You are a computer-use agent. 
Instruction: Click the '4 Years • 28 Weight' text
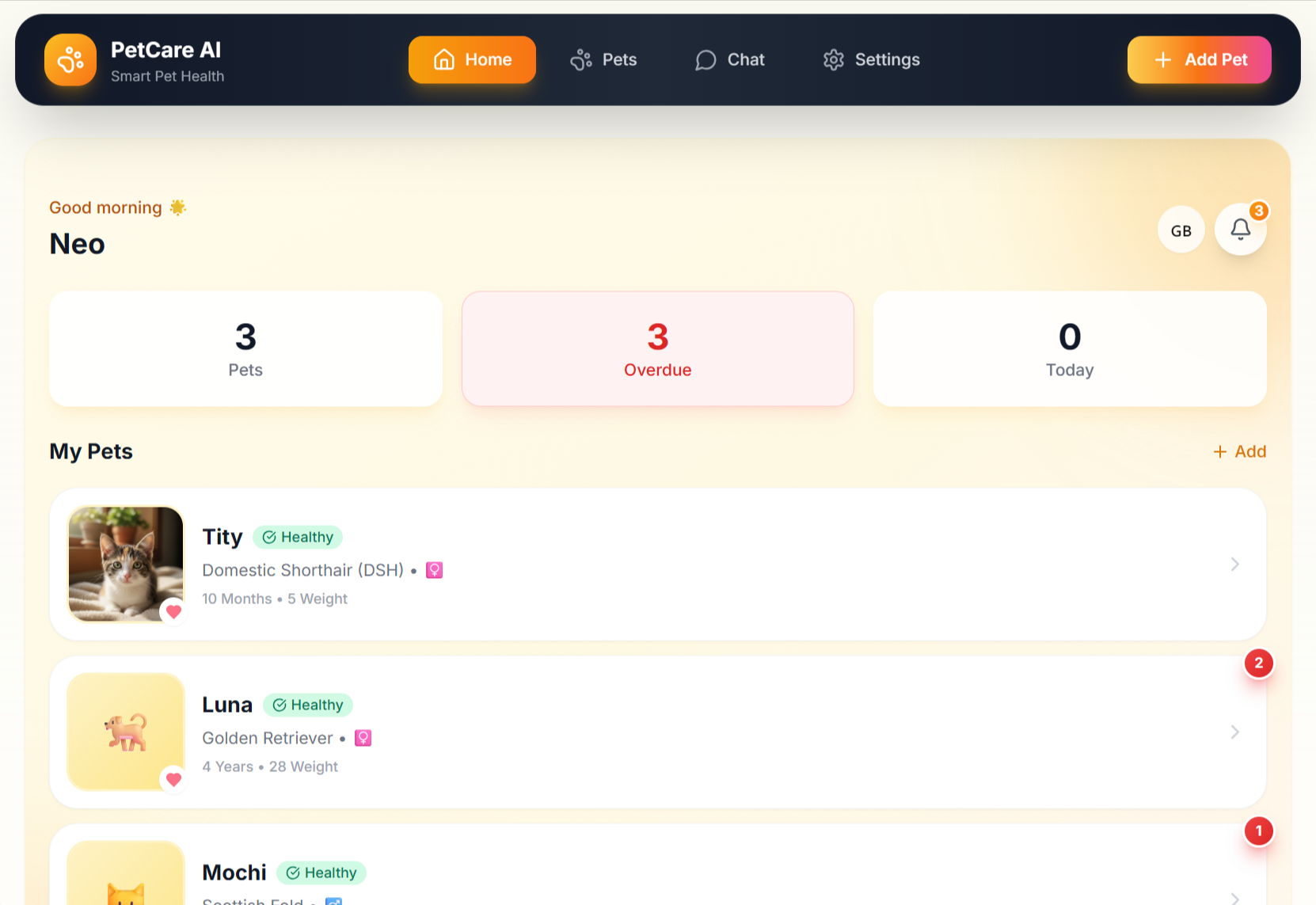point(270,766)
